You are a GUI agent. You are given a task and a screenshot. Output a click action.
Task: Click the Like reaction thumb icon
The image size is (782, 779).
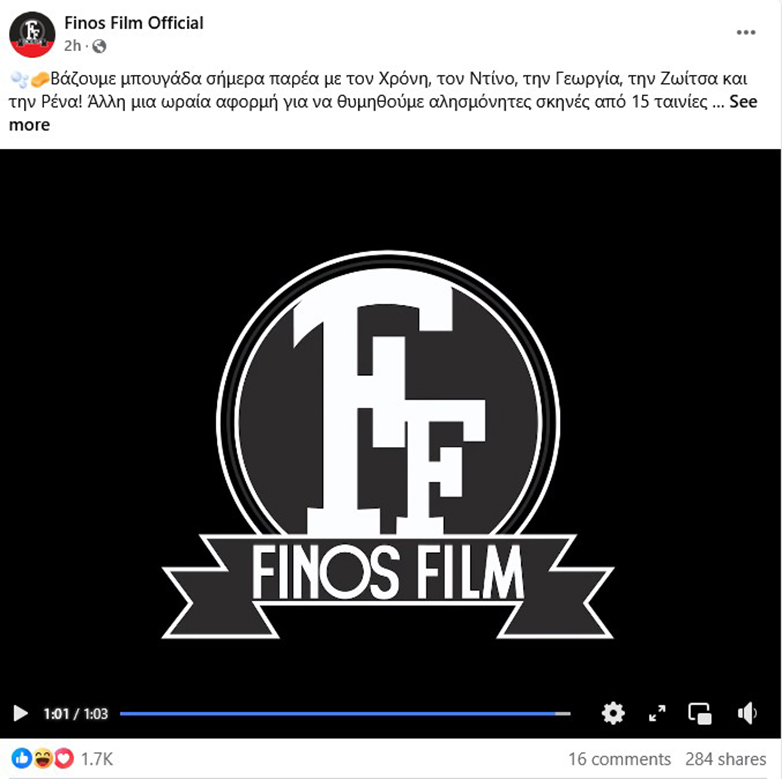pos(21,759)
